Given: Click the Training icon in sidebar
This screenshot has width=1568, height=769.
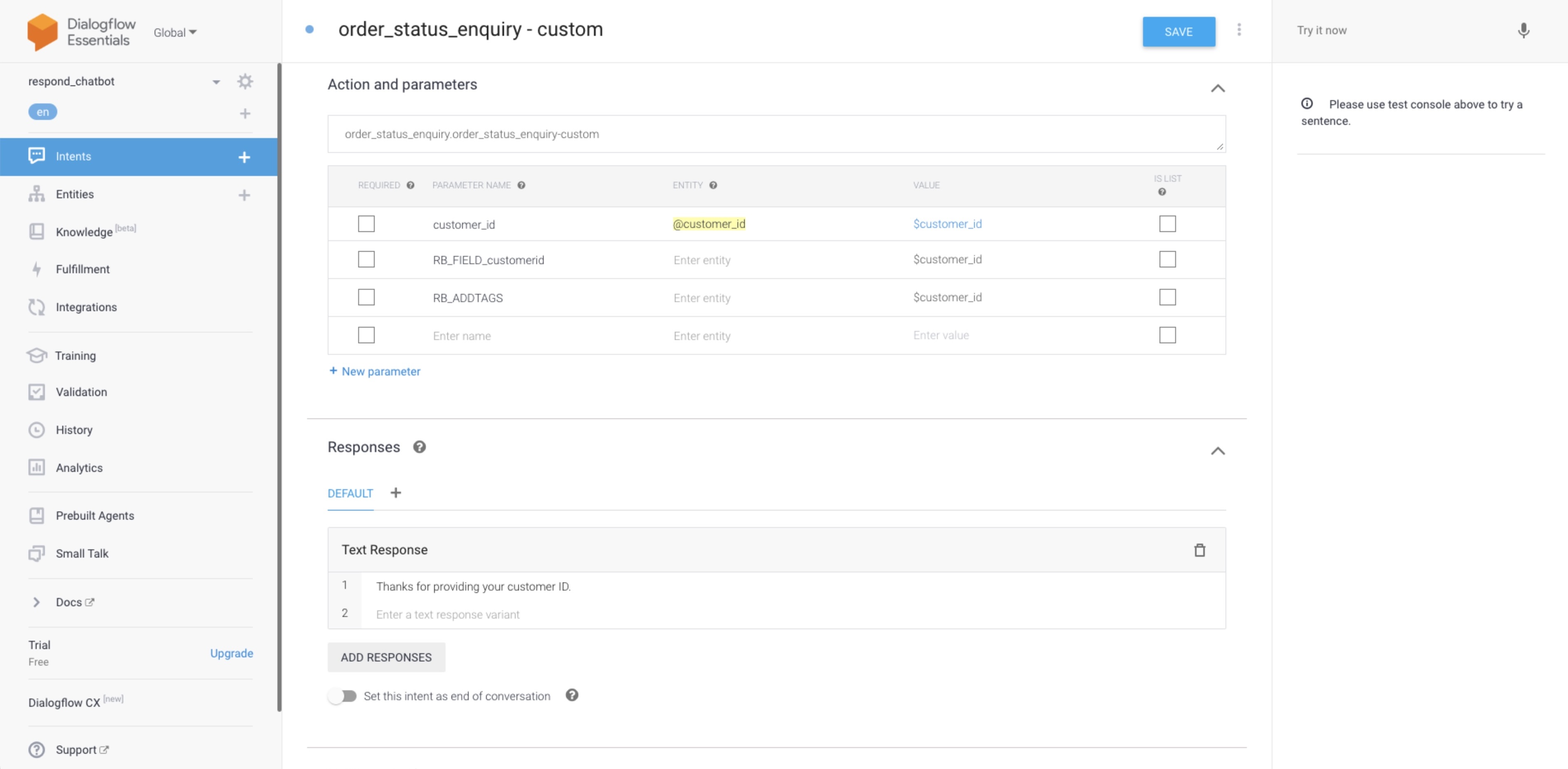Looking at the screenshot, I should click(35, 355).
